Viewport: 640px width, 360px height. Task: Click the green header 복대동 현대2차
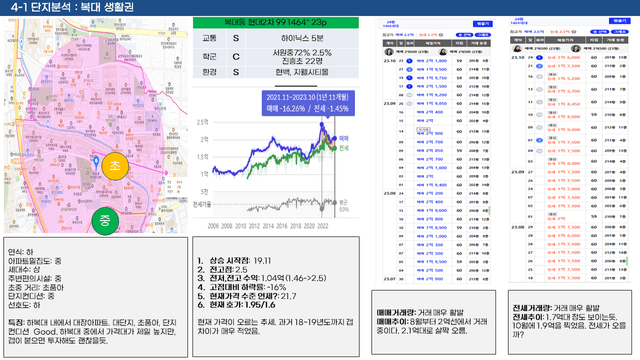point(276,22)
